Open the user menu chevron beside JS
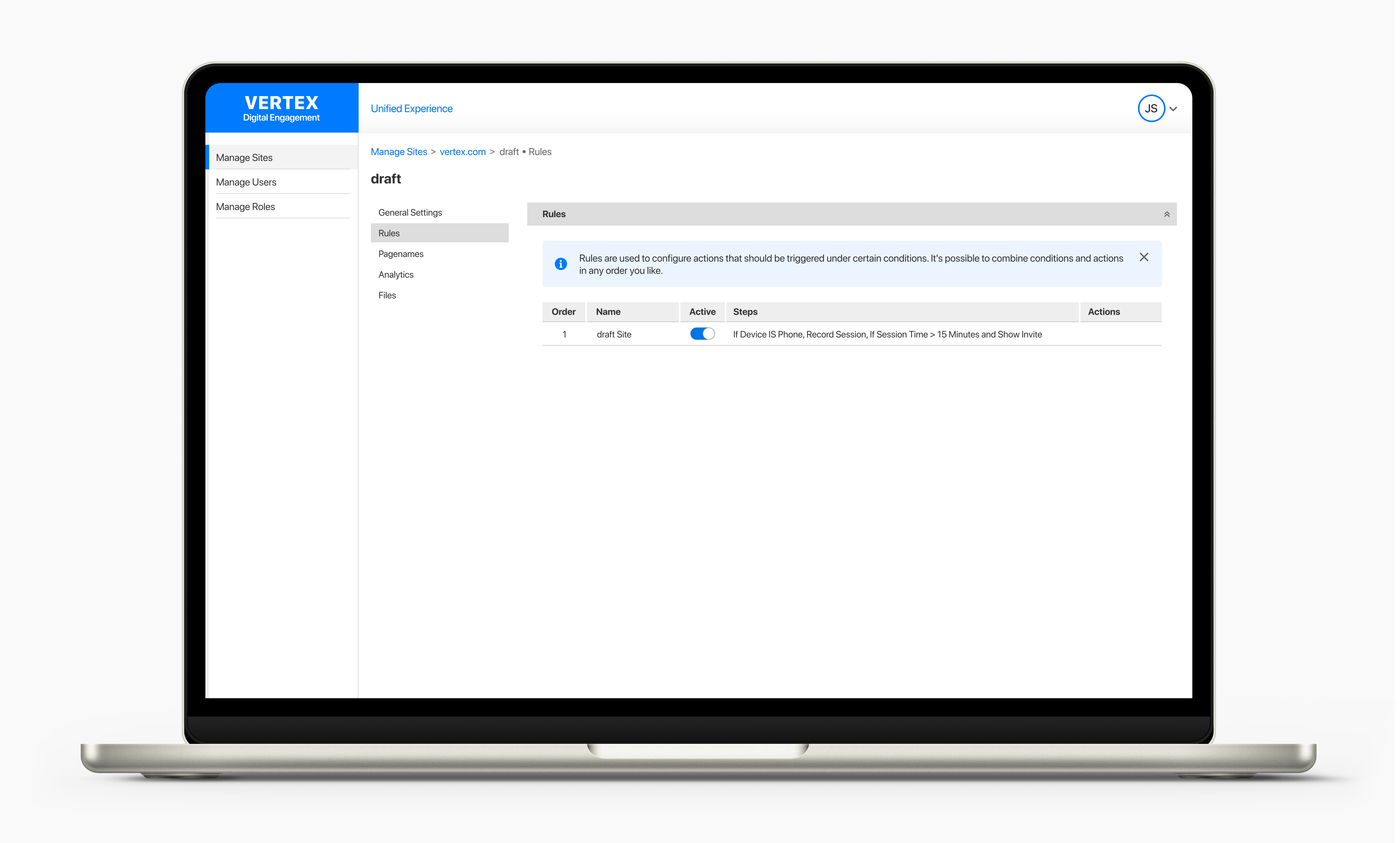 point(1173,109)
